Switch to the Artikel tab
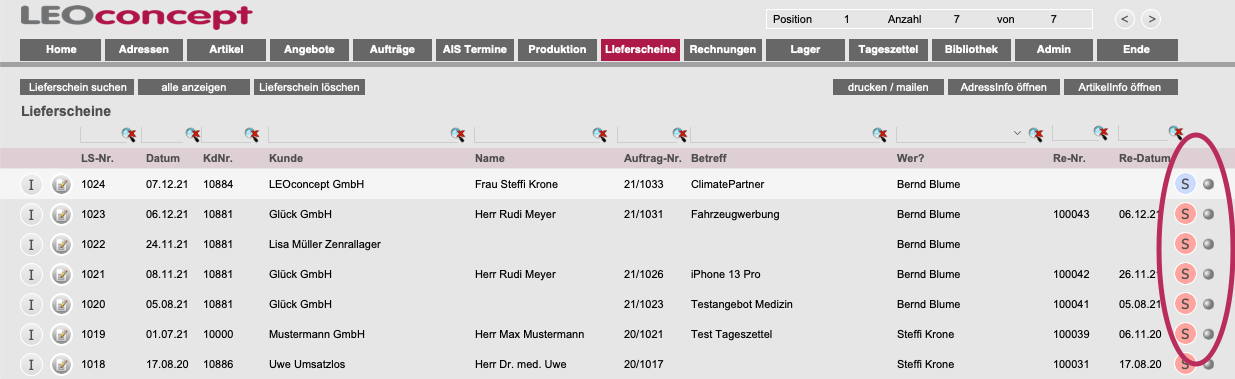Image resolution: width=1235 pixels, height=379 pixels. click(x=227, y=49)
